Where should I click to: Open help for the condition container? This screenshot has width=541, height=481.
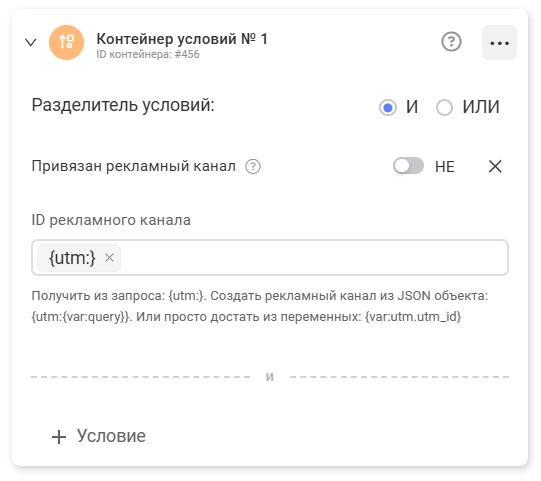point(451,42)
